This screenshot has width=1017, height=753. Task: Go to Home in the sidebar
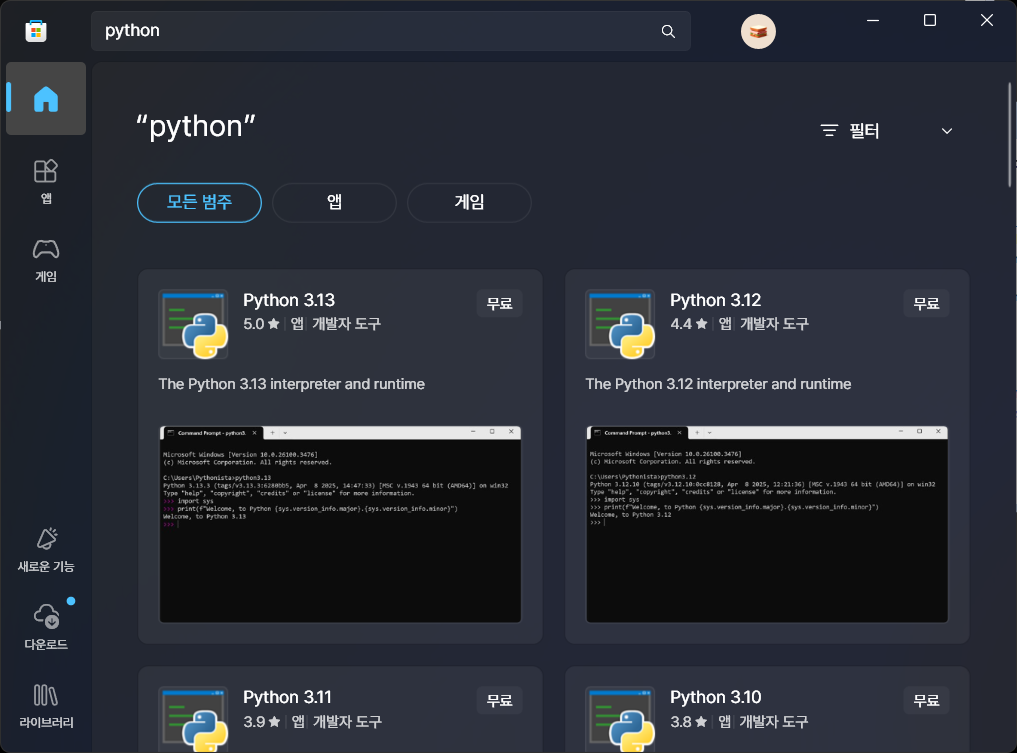[46, 99]
